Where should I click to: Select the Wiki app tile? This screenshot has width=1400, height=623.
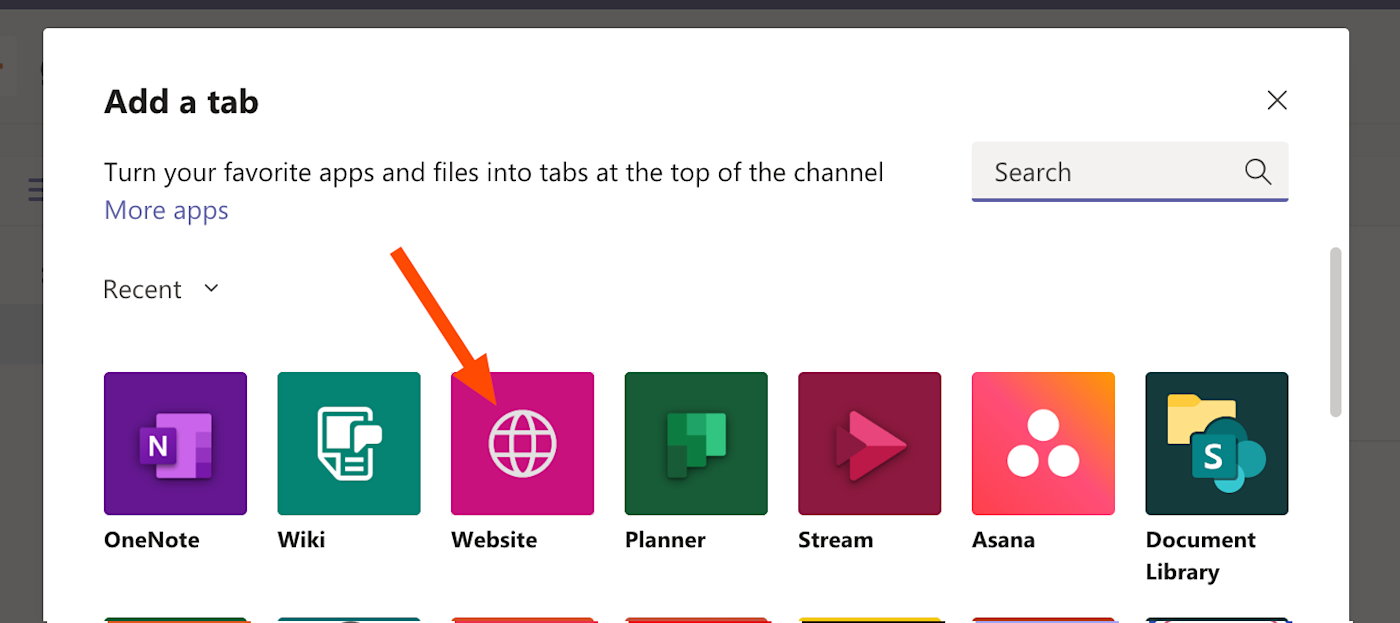(349, 443)
